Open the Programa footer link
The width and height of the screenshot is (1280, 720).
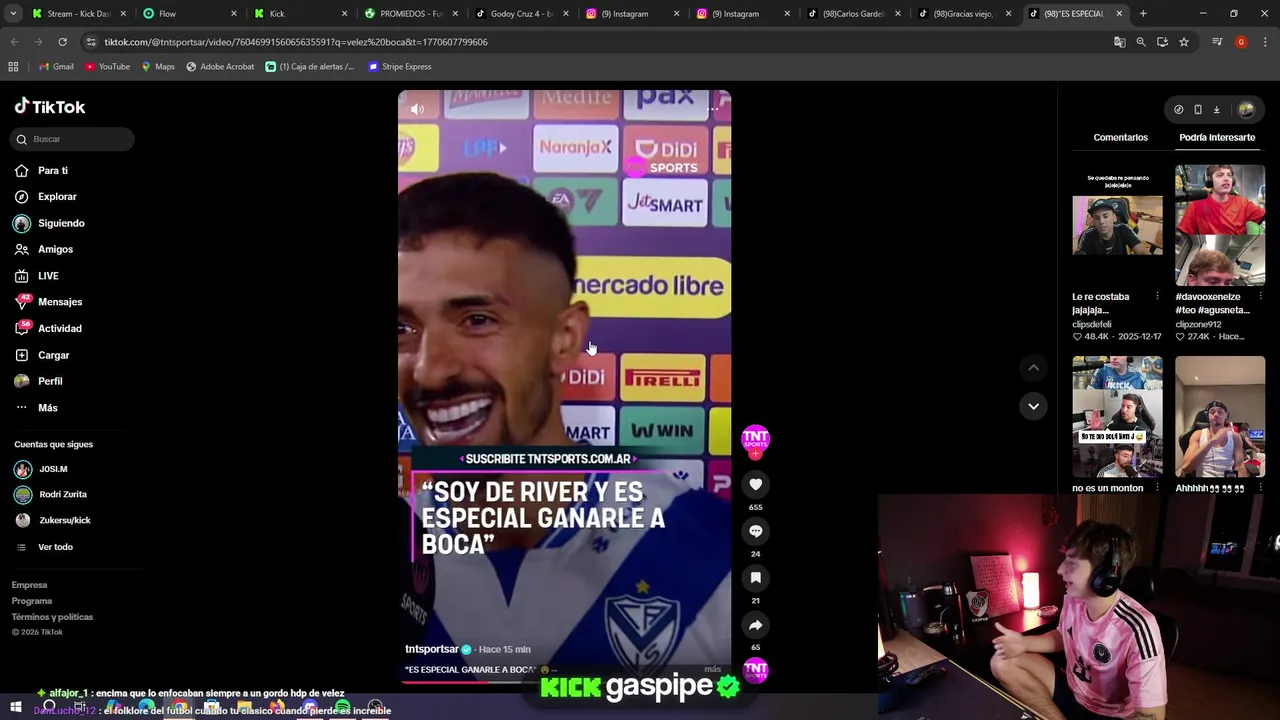pos(32,601)
